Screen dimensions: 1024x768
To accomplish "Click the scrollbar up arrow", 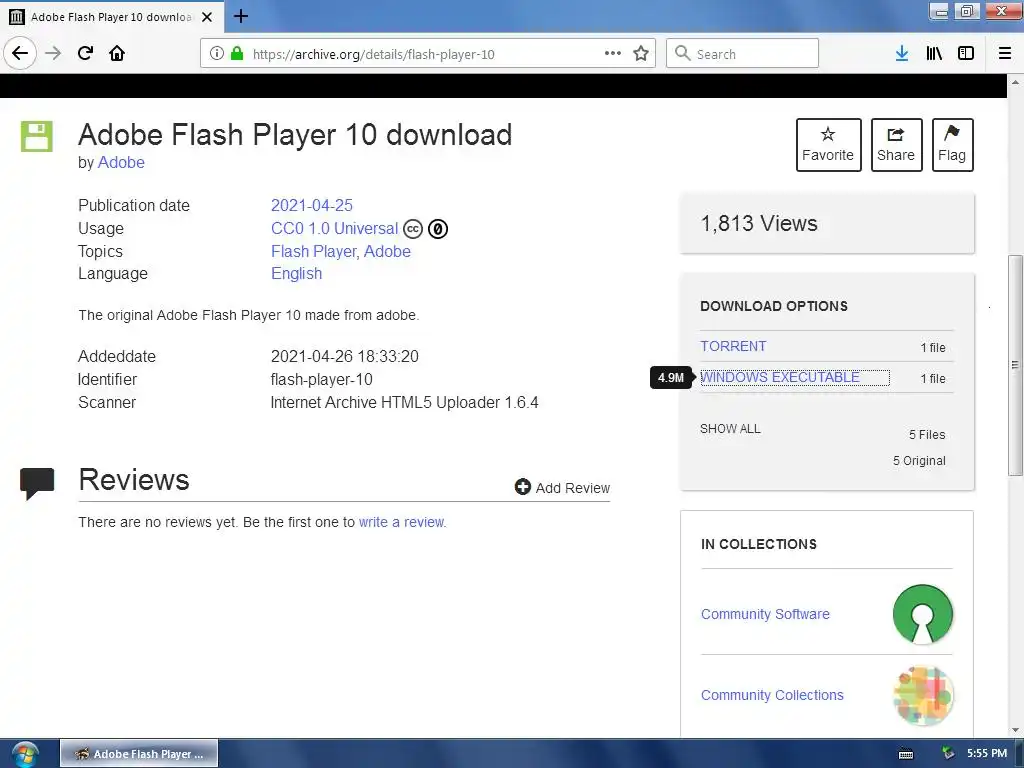I will pyautogui.click(x=1015, y=82).
